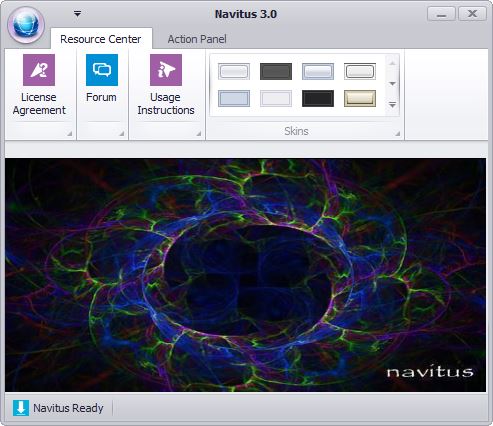The image size is (493, 426).
Task: Click the download arrow status bar icon
Action: click(x=21, y=408)
